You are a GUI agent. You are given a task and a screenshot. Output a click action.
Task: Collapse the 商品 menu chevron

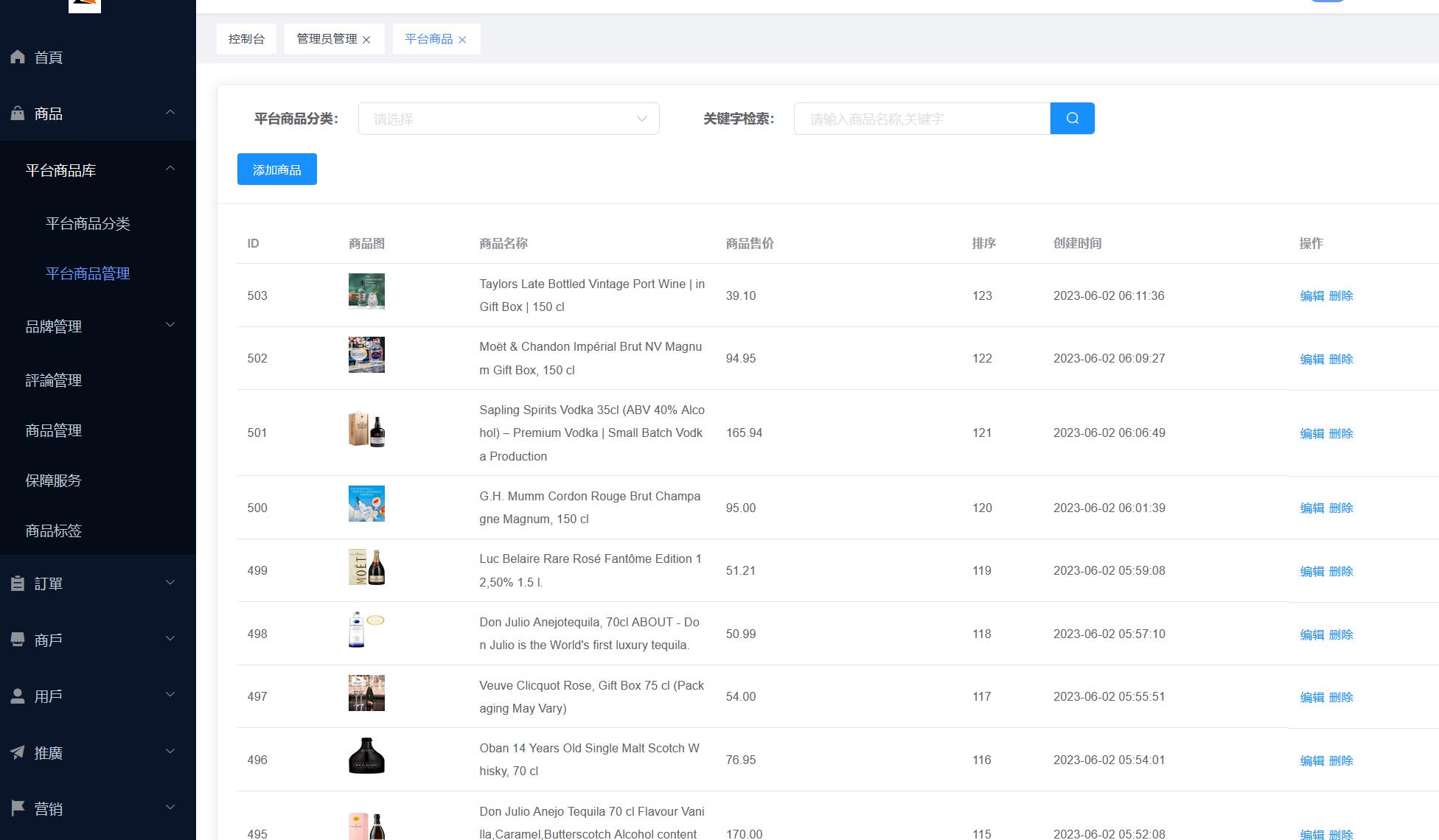[x=170, y=112]
